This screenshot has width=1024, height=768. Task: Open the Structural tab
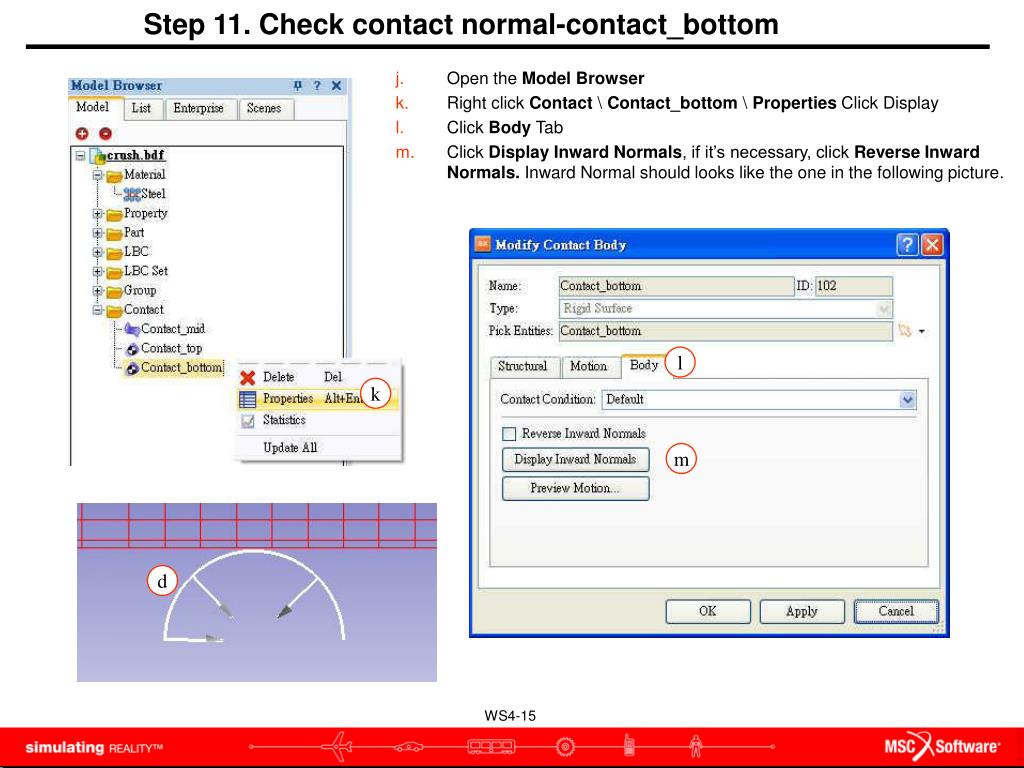tap(522, 366)
